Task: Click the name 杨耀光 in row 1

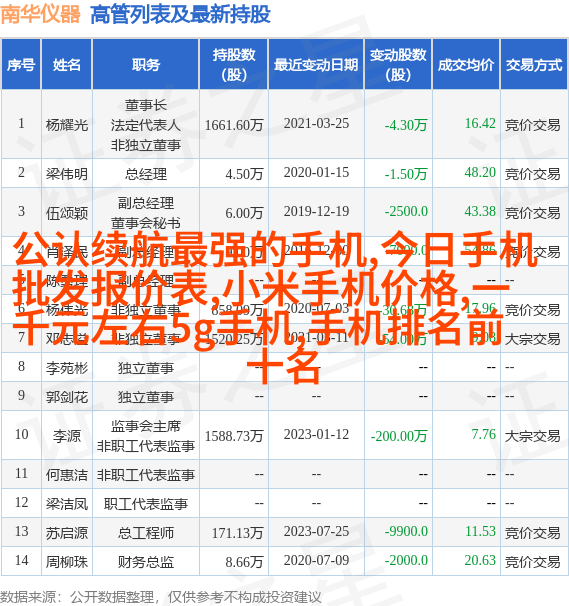Action: click(67, 125)
